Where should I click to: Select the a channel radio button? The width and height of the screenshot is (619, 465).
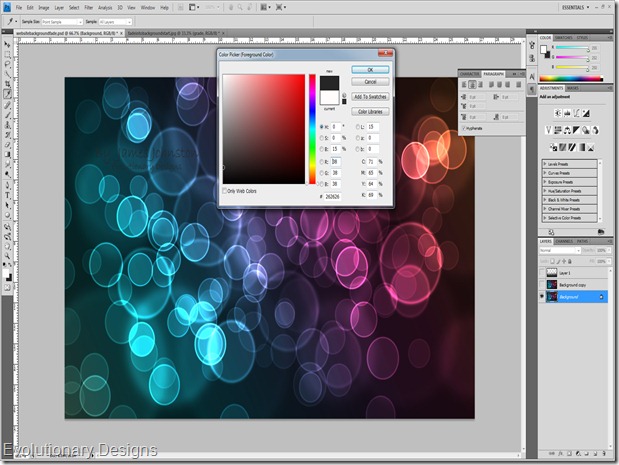tap(358, 138)
